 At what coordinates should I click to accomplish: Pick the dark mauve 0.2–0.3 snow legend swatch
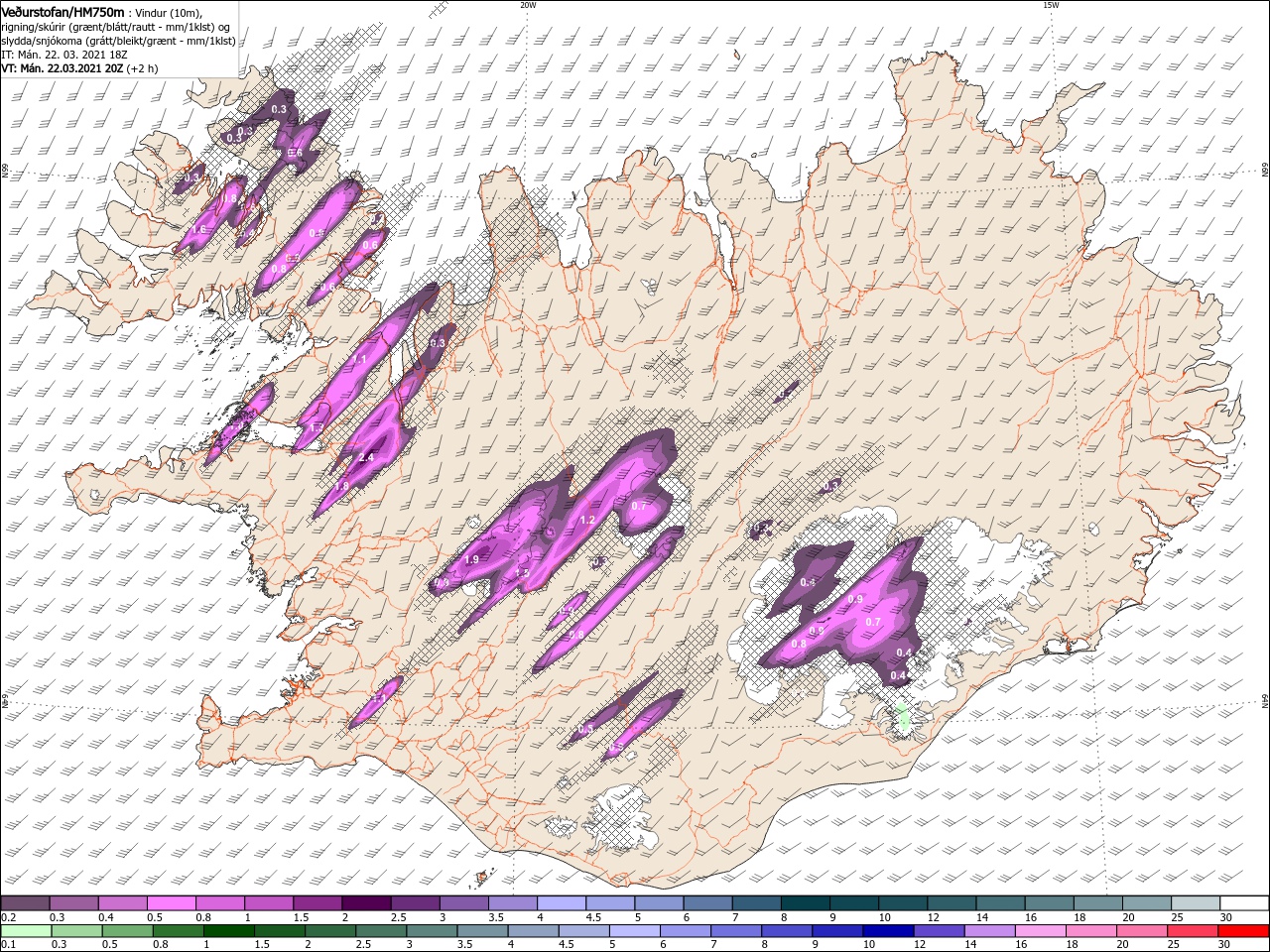pos(25,903)
